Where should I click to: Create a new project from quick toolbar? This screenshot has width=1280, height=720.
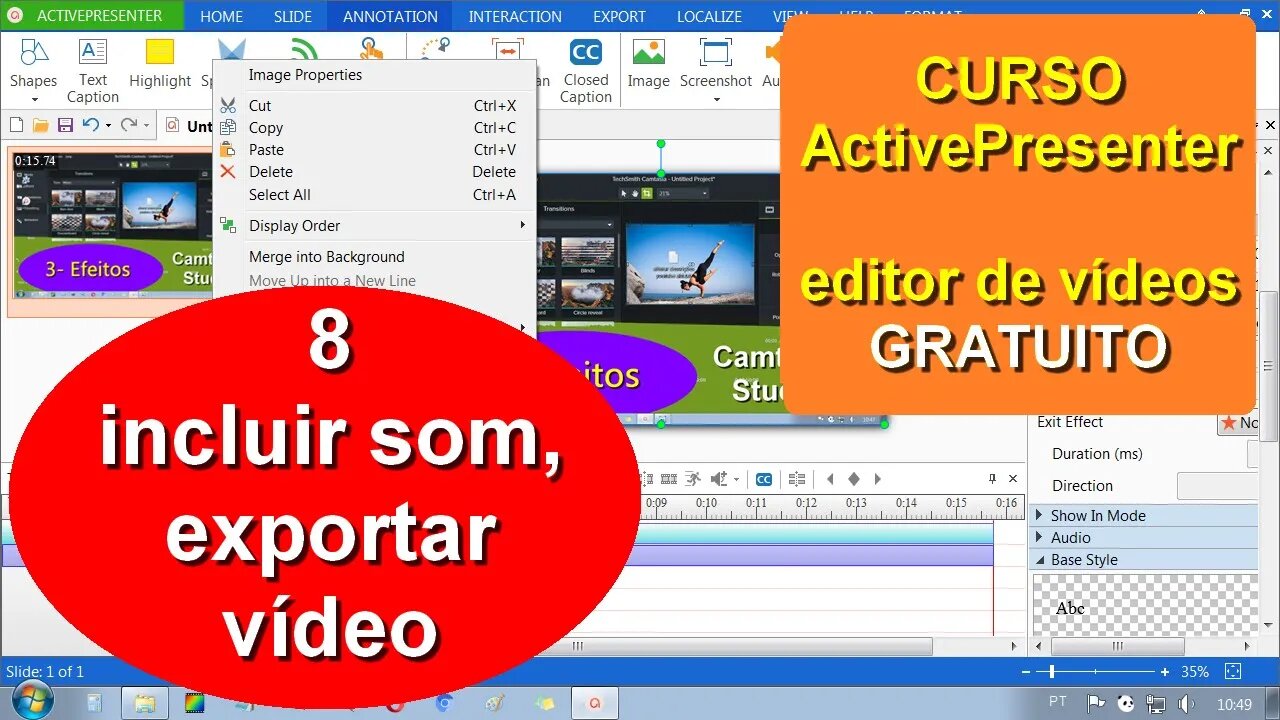coord(16,125)
